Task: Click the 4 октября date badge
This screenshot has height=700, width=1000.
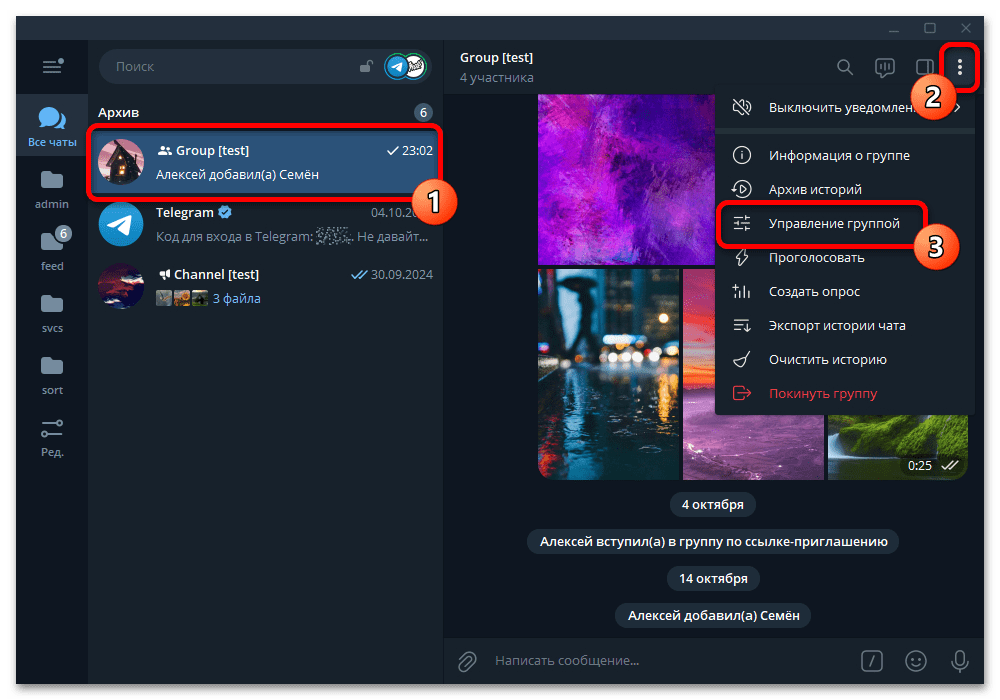Action: click(712, 504)
